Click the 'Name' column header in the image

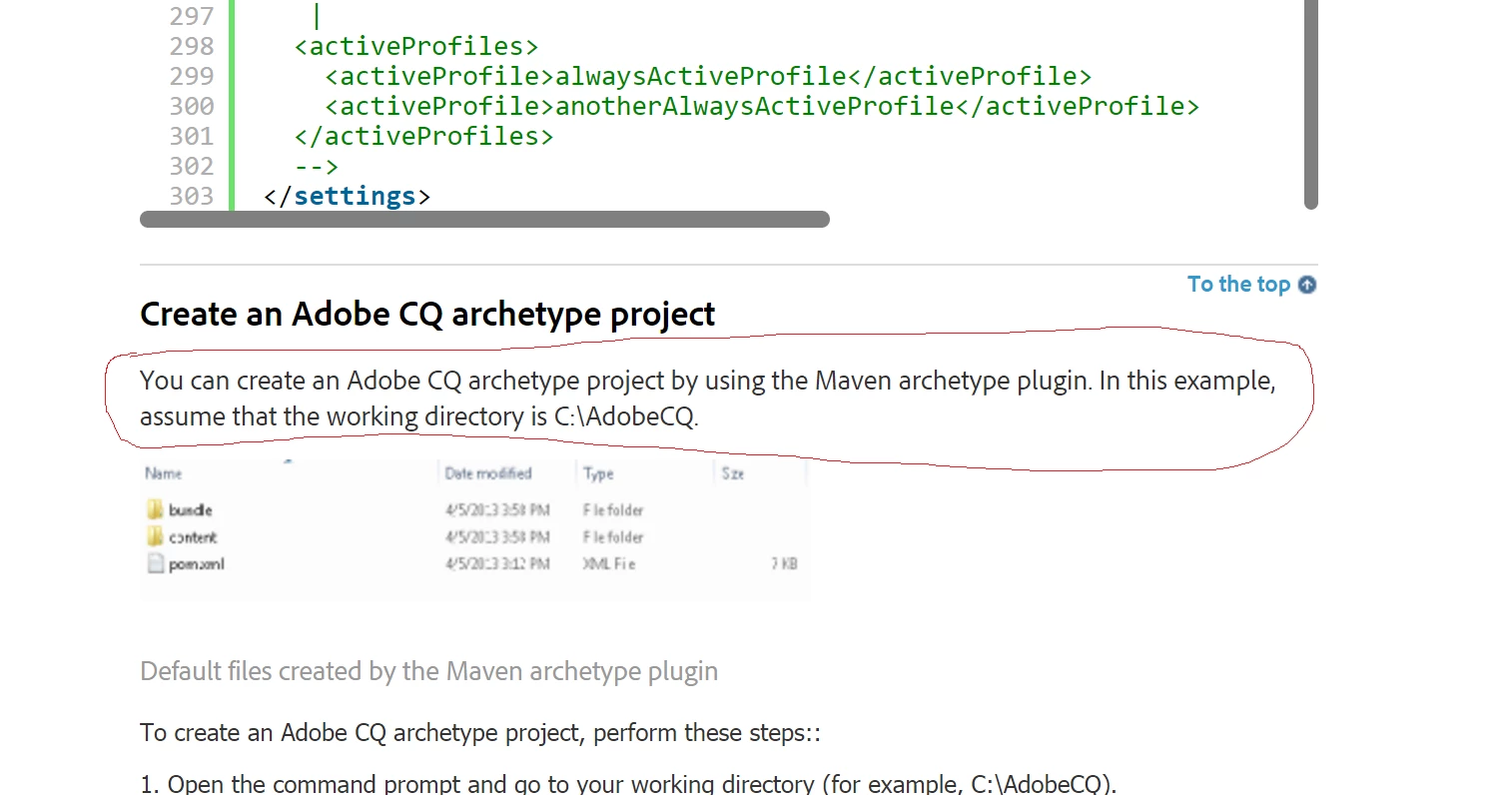[x=163, y=473]
